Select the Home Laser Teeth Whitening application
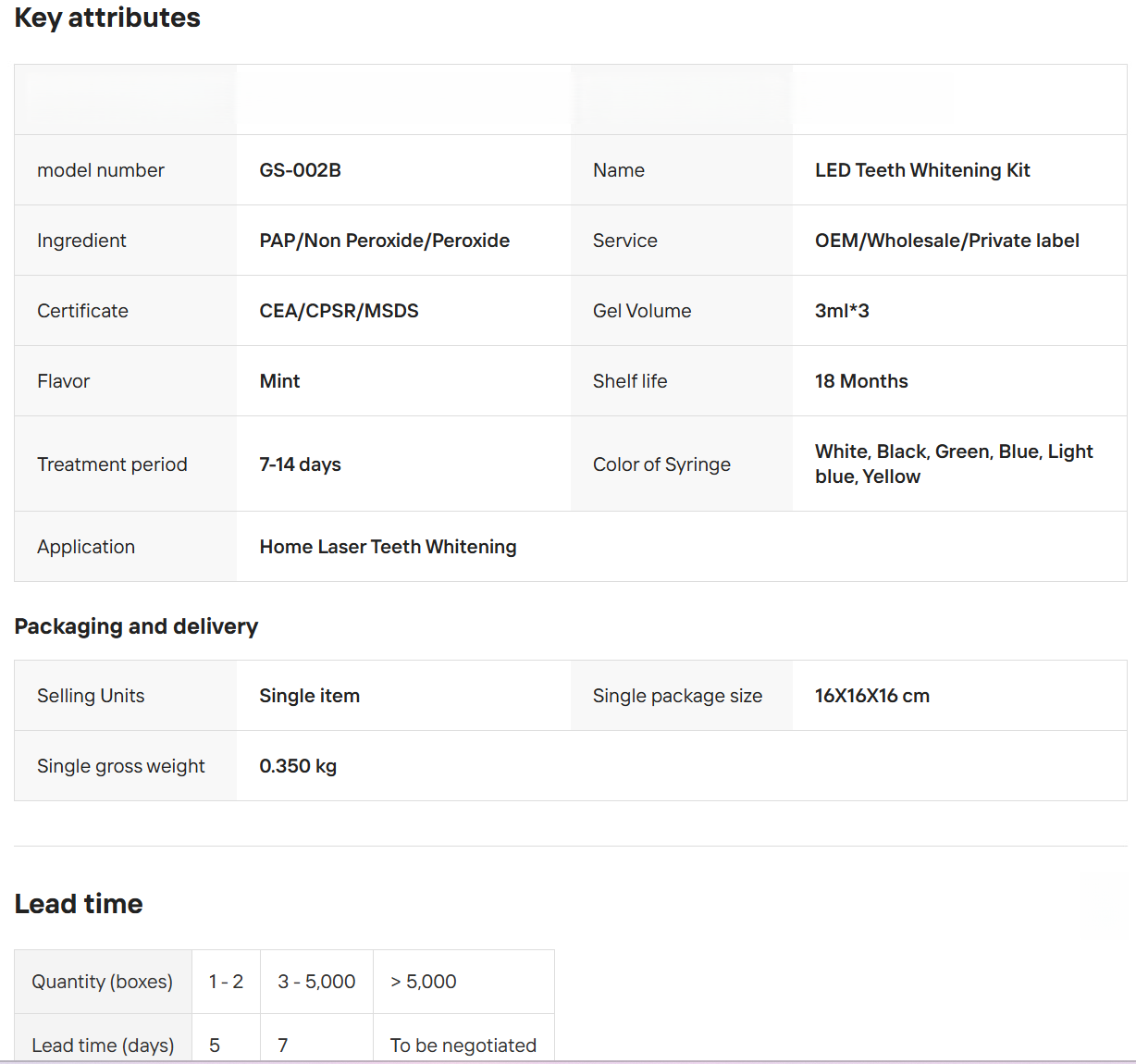 point(388,547)
